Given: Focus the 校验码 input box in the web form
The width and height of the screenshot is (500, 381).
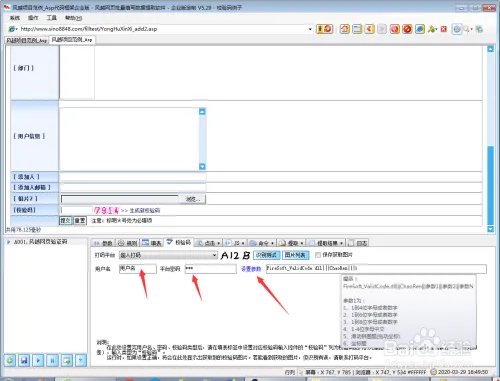Looking at the screenshot, I should 77,210.
